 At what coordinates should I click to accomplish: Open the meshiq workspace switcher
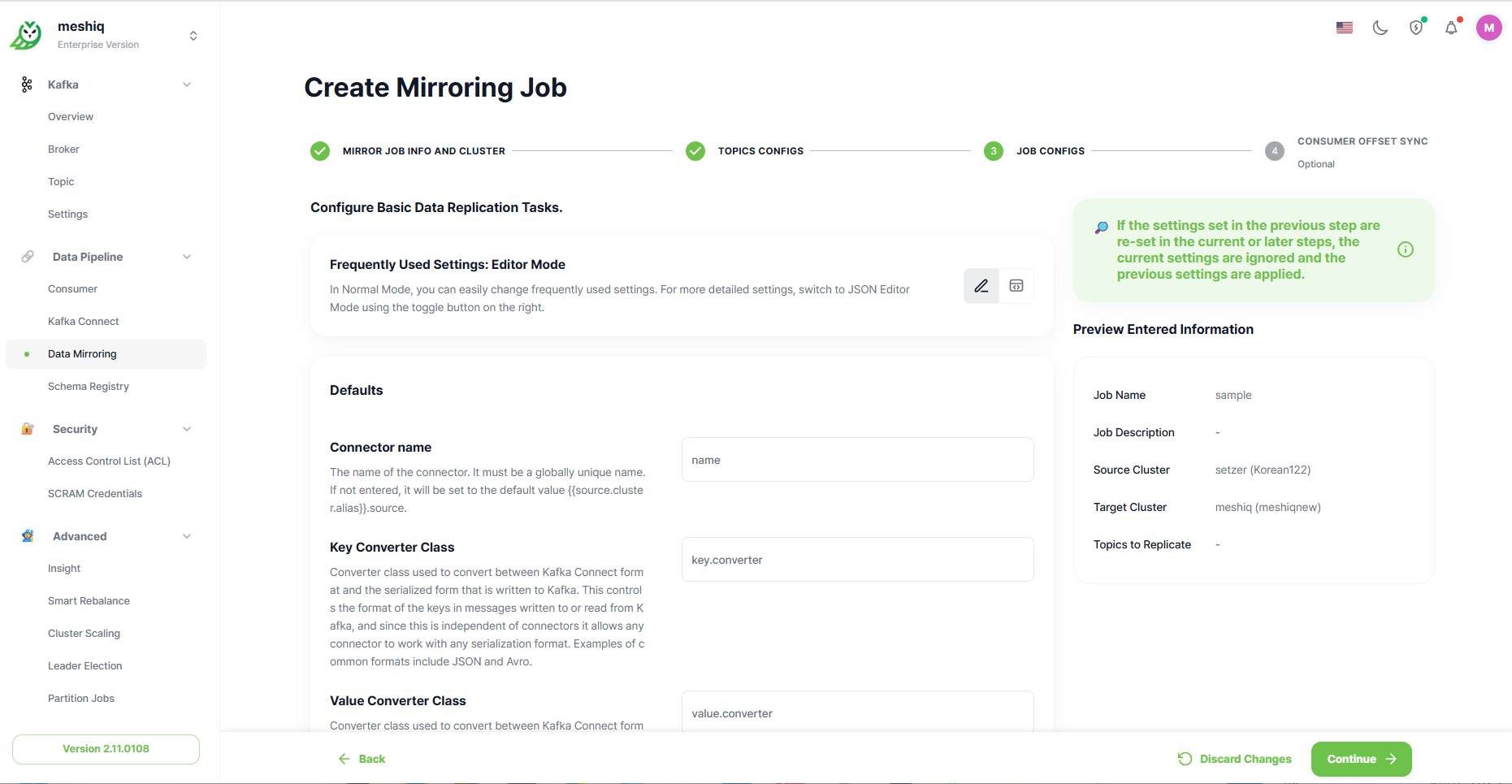(193, 35)
